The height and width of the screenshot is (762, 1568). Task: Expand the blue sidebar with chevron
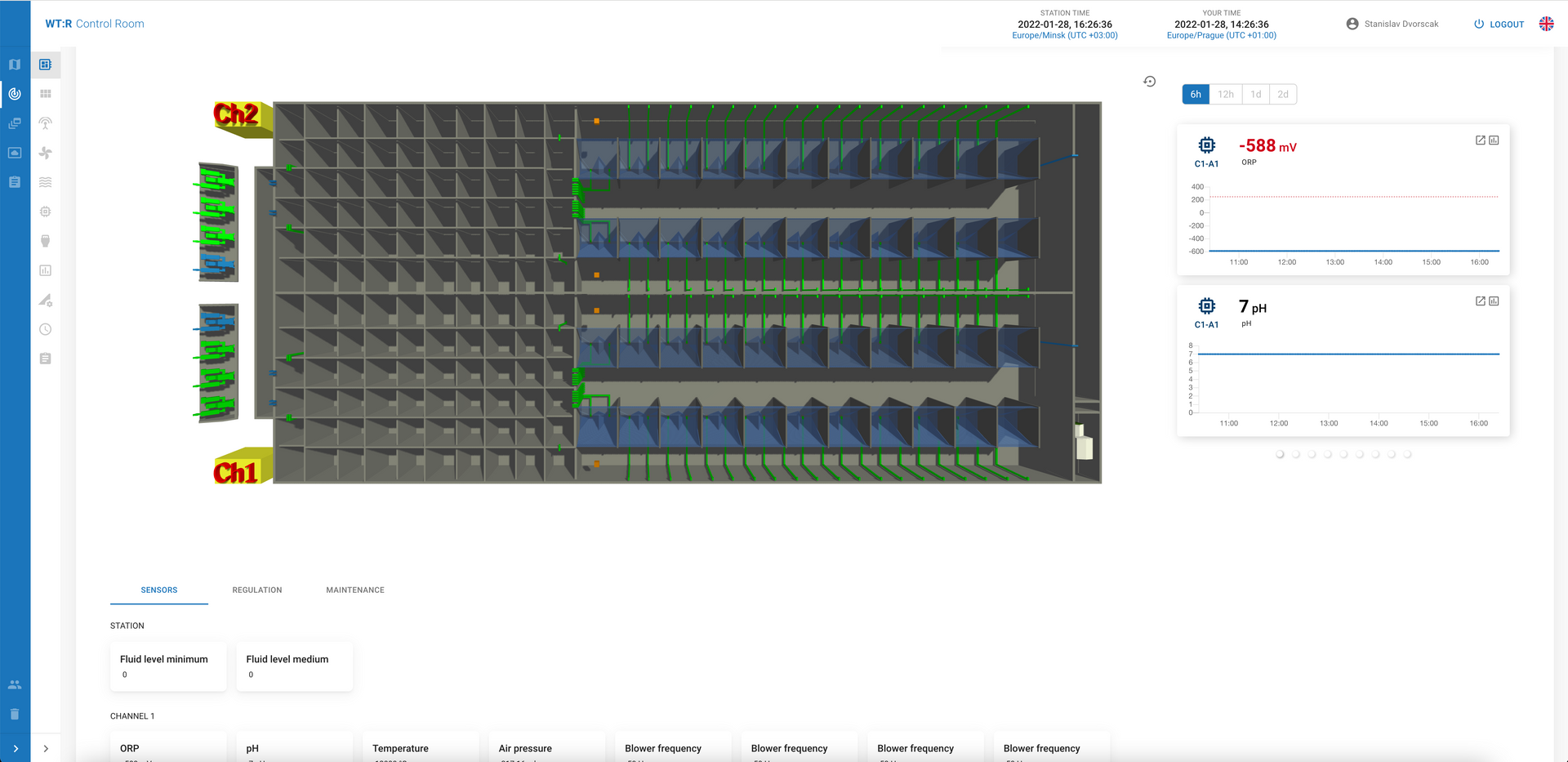[15, 748]
